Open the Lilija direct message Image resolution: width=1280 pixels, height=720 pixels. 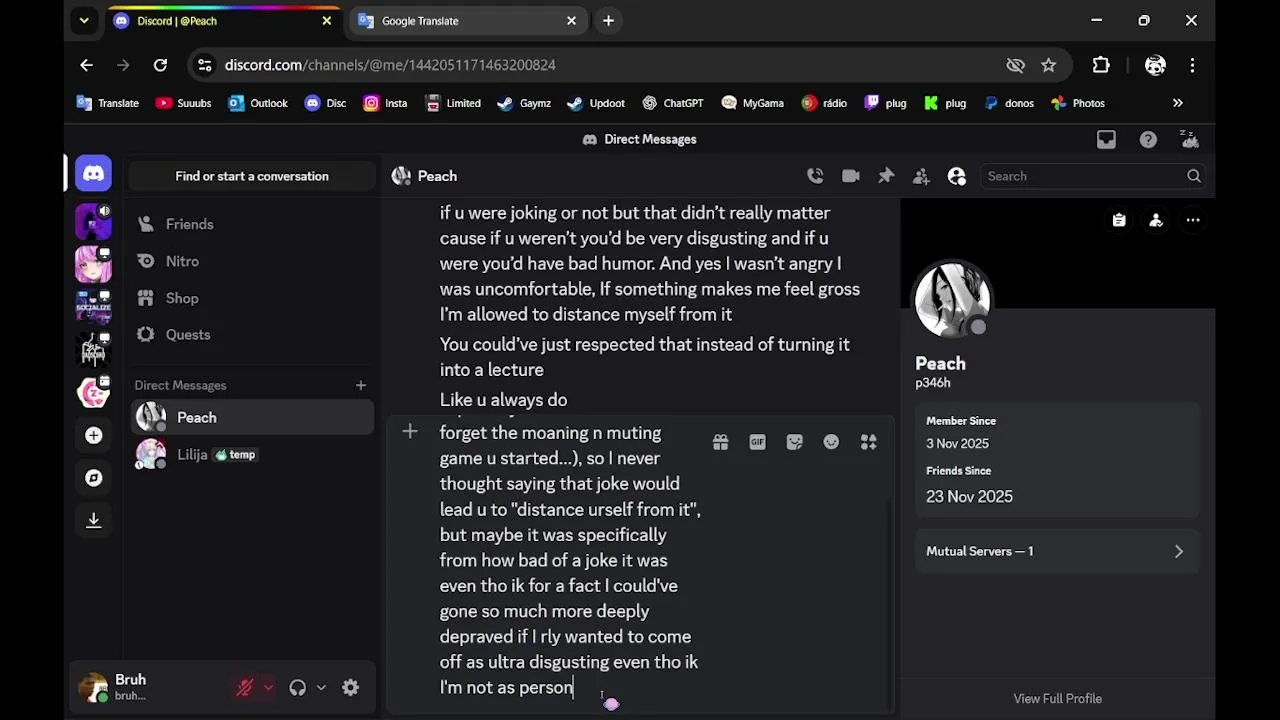point(192,454)
